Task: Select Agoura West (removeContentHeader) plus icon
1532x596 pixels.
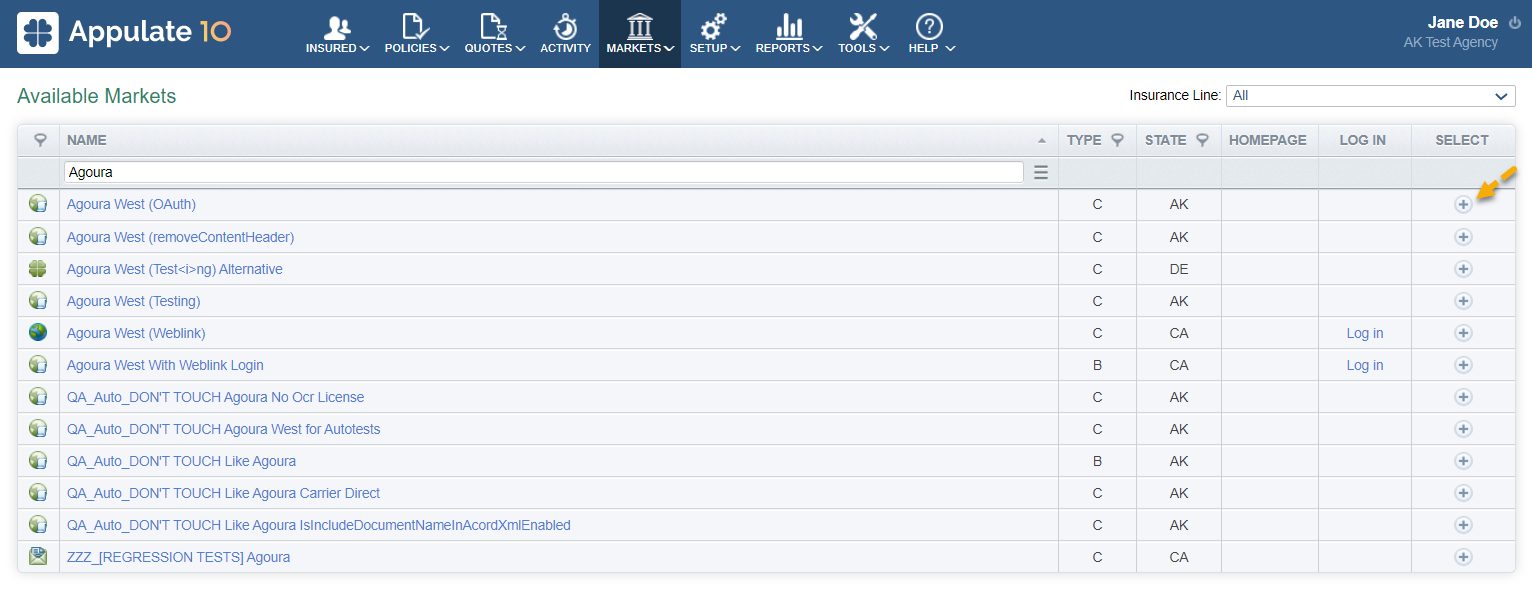Action: click(x=1463, y=237)
